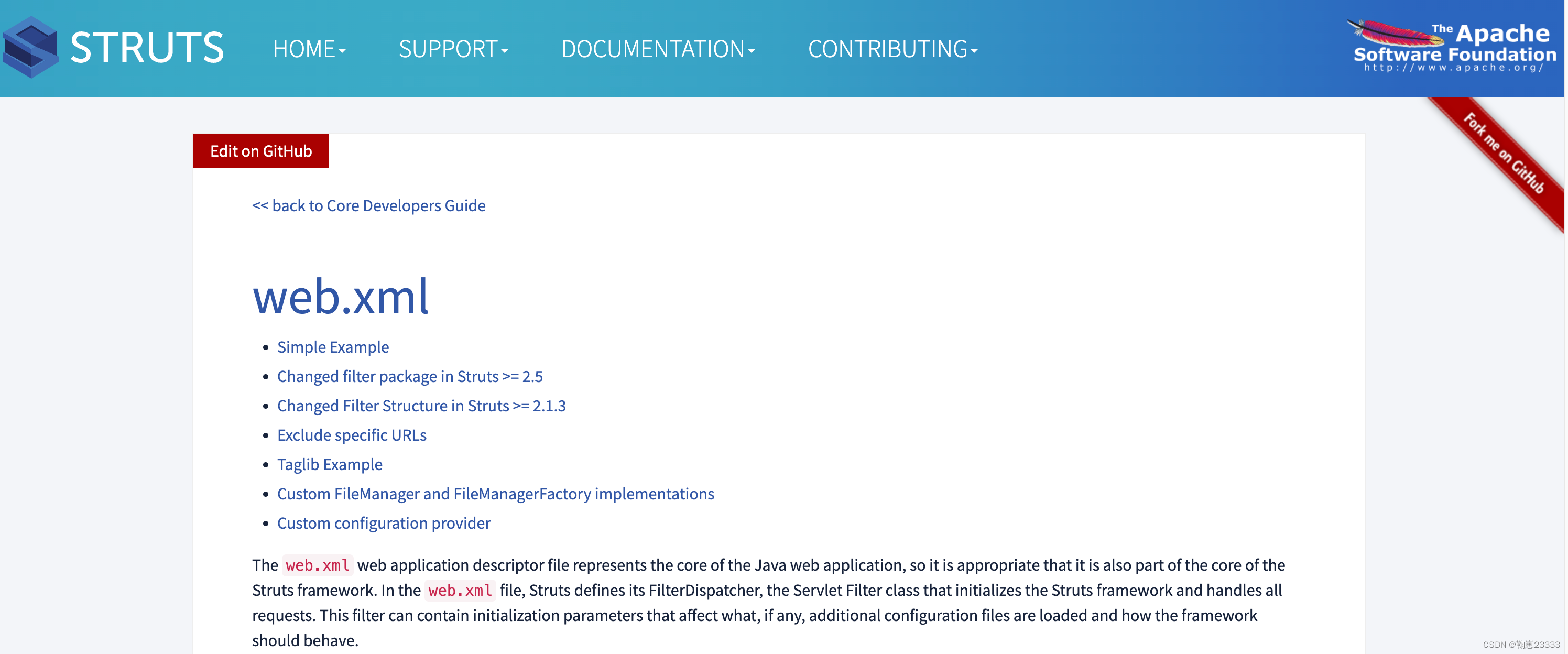
Task: Go back to Core Developers Guide
Action: [369, 206]
